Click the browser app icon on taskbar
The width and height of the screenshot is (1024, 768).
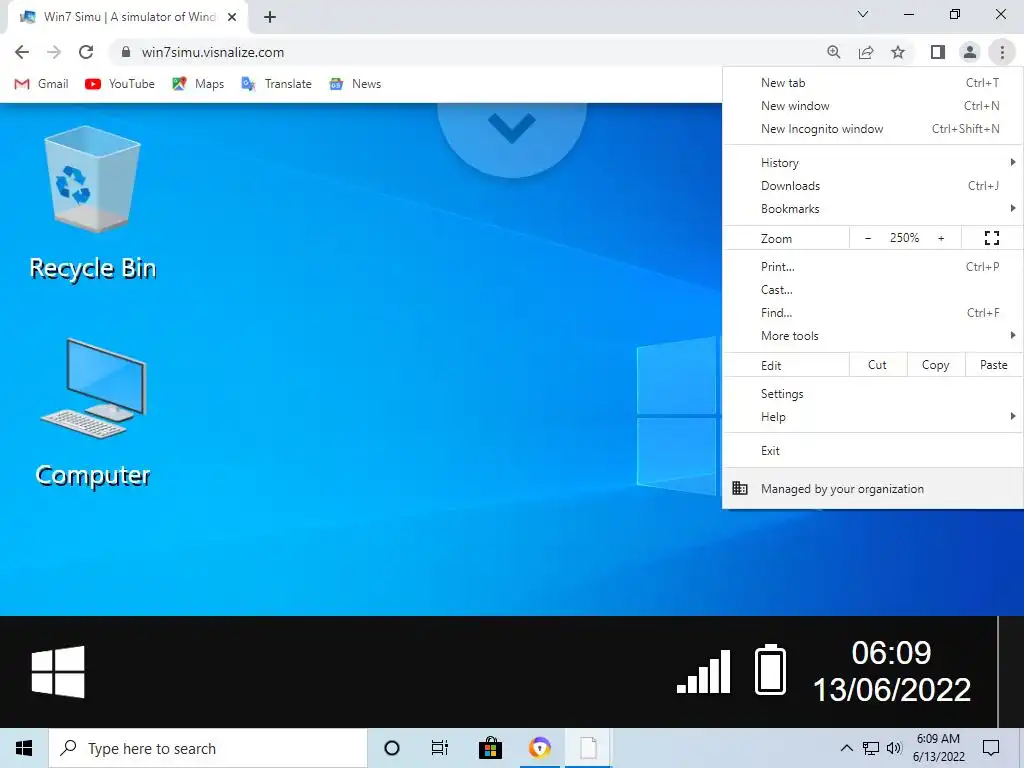click(539, 748)
